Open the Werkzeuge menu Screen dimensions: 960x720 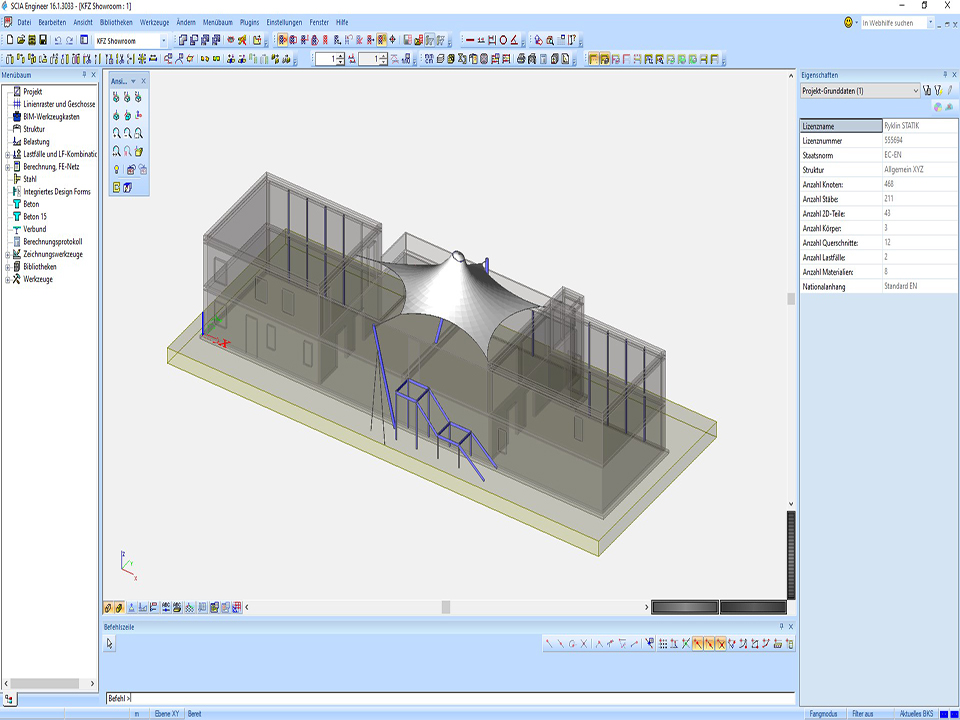(x=154, y=22)
